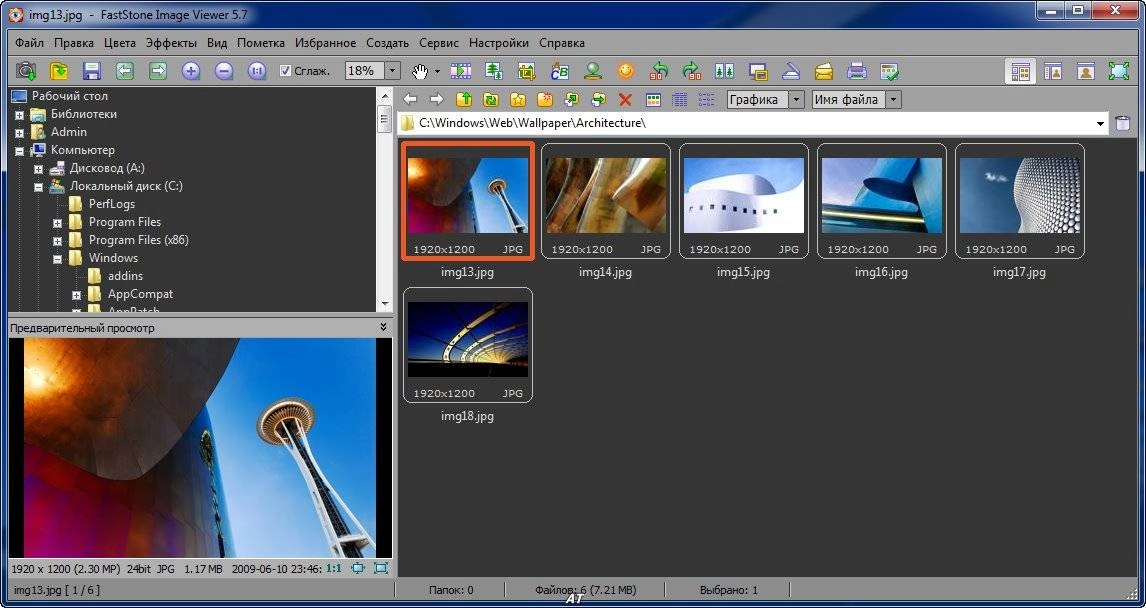Open the Compare Selected Images icon
This screenshot has width=1146, height=608.
[x=725, y=71]
